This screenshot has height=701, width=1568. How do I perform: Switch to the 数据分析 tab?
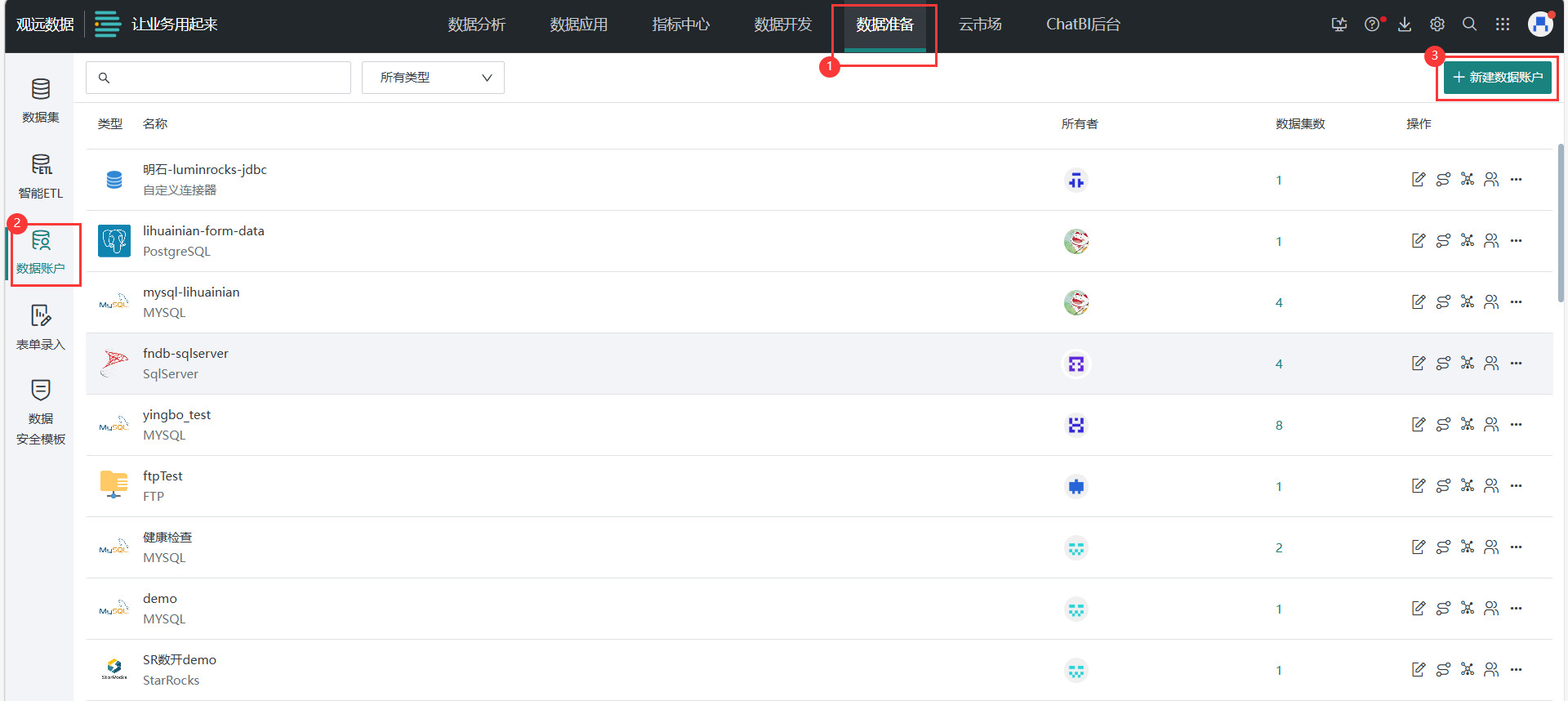coord(476,25)
